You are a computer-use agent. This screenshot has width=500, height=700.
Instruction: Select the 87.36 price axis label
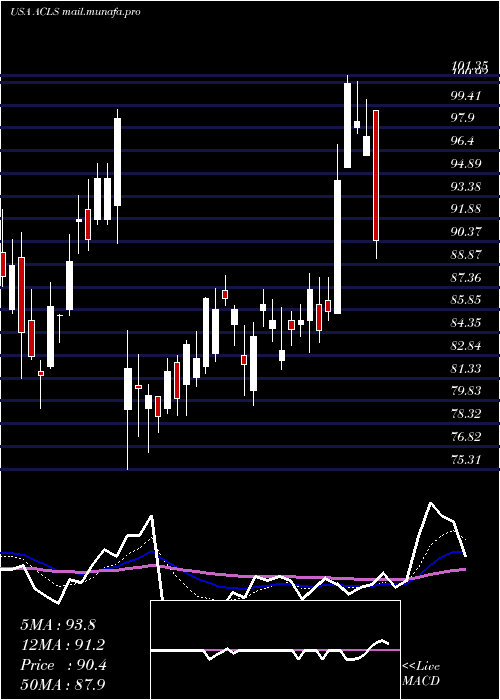pos(466,278)
